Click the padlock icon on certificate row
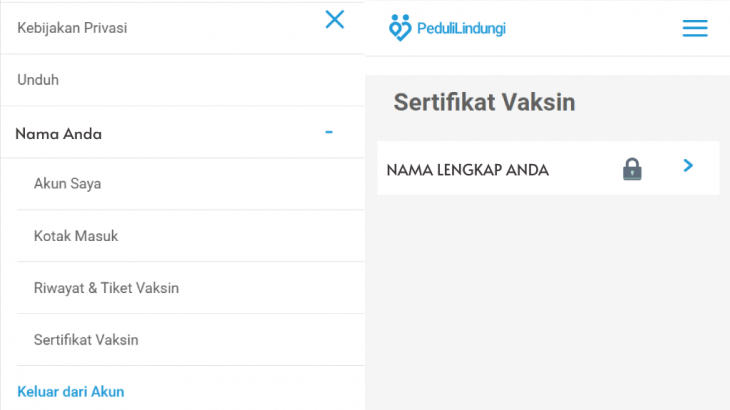Screen dimensions: 730x410 632,169
